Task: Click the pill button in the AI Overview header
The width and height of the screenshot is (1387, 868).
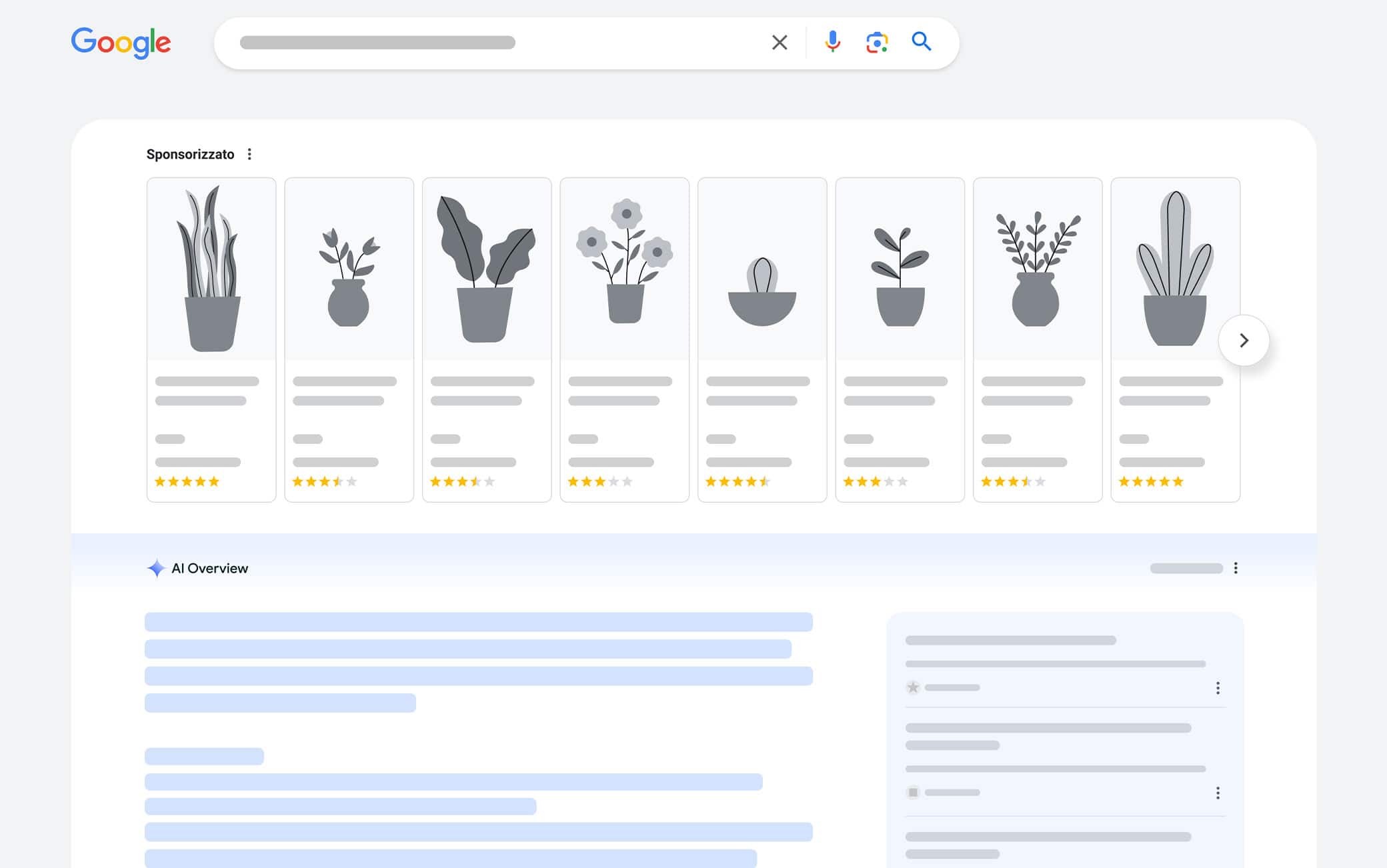Action: 1186,568
